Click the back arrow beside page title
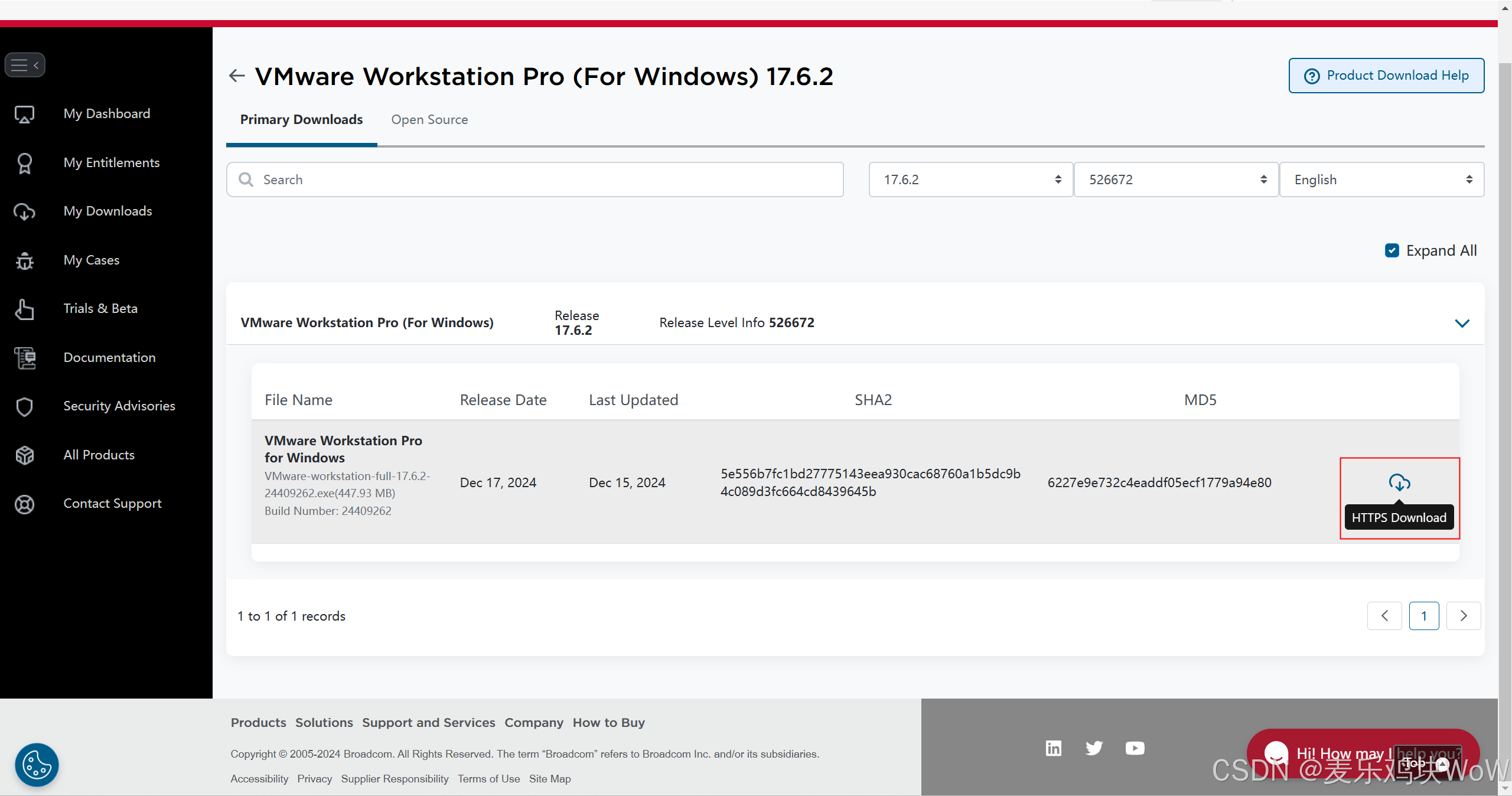The width and height of the screenshot is (1512, 796). [237, 76]
